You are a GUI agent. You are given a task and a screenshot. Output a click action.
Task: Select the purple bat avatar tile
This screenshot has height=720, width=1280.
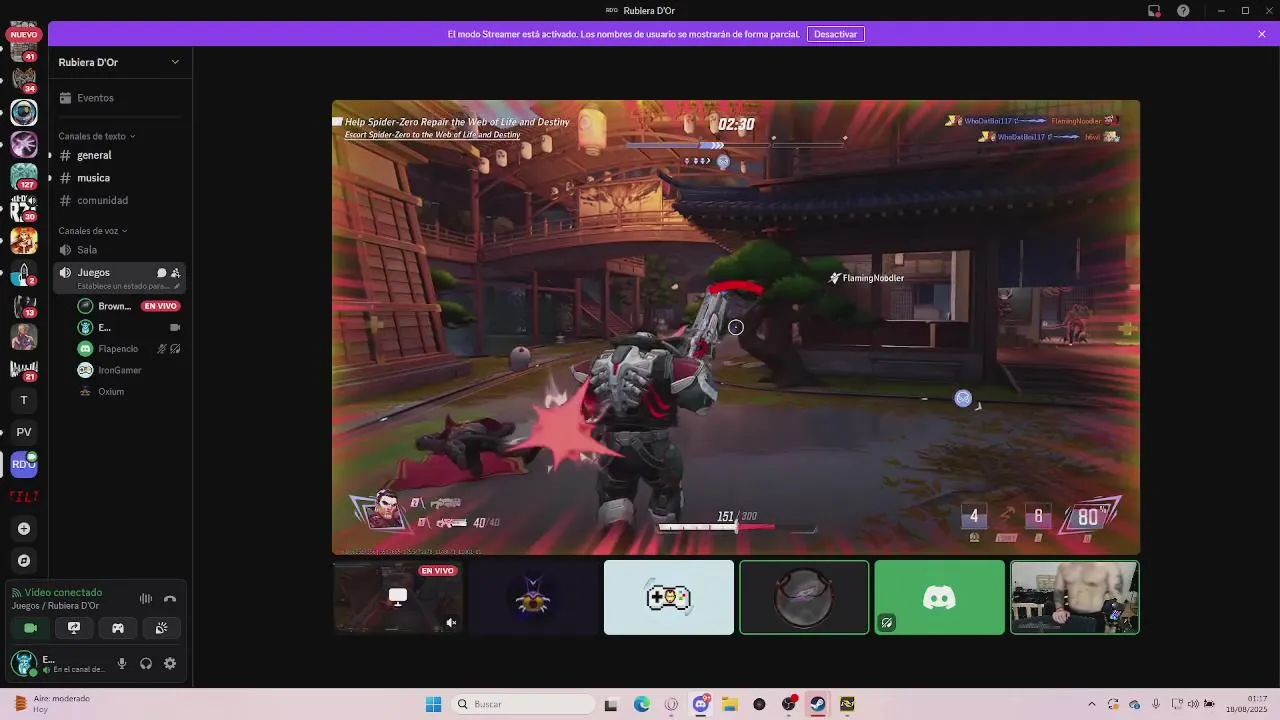[x=533, y=597]
